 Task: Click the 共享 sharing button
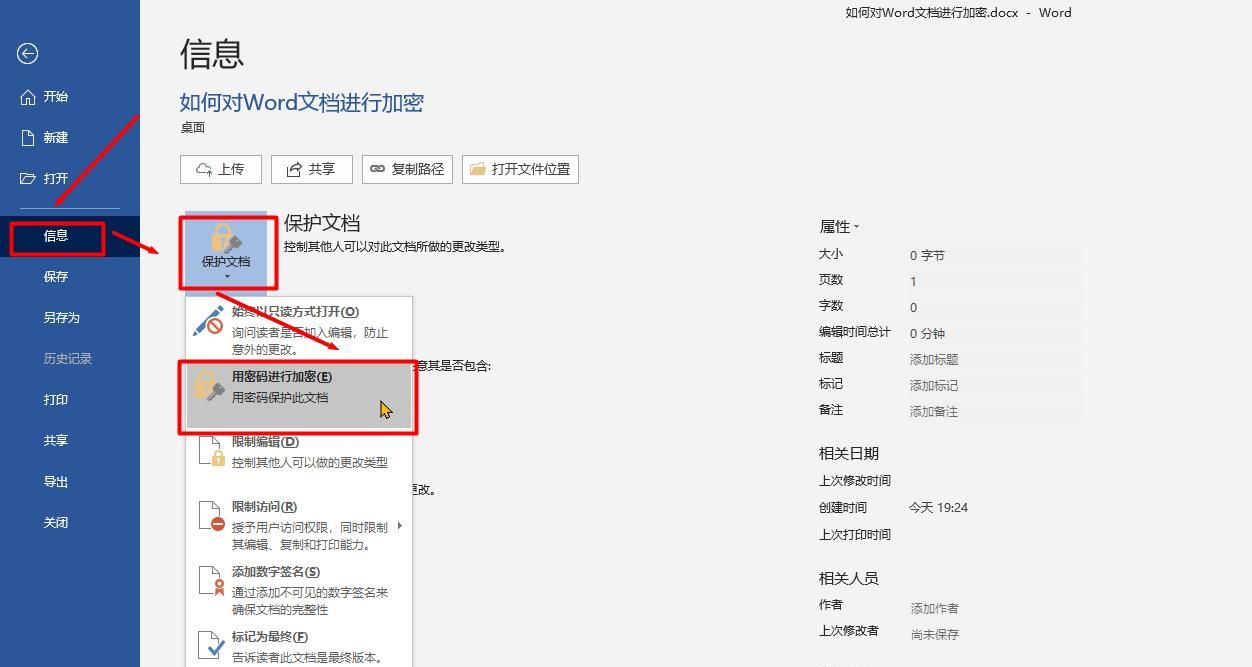click(311, 169)
